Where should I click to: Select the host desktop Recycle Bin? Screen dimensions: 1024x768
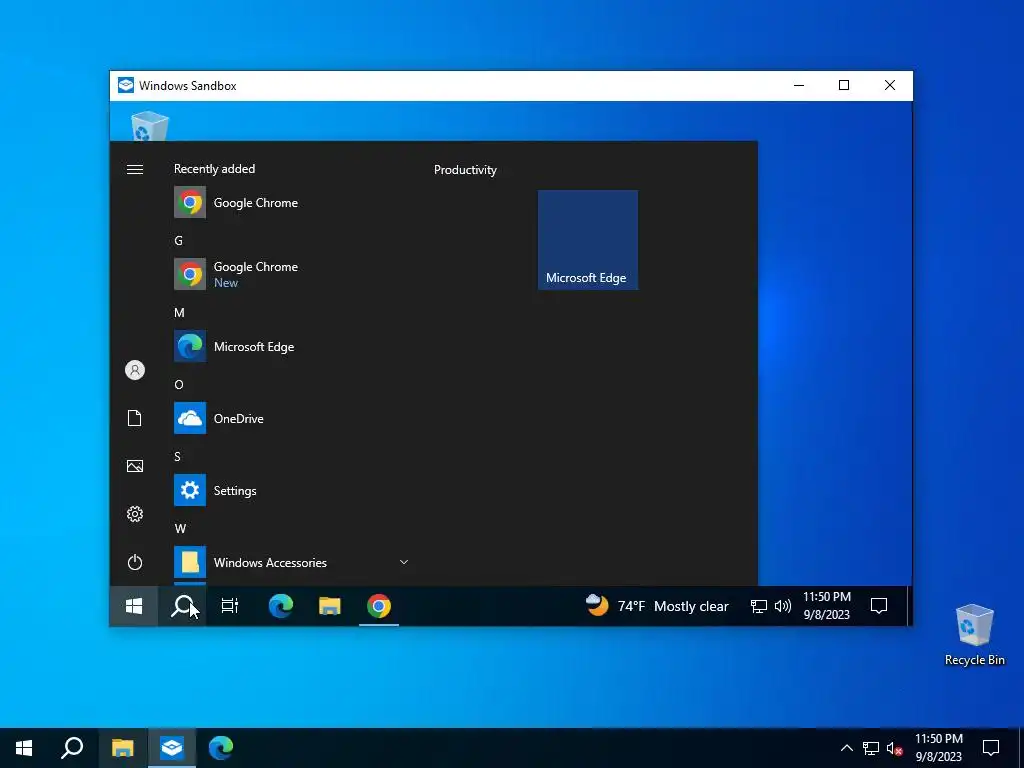point(974,635)
